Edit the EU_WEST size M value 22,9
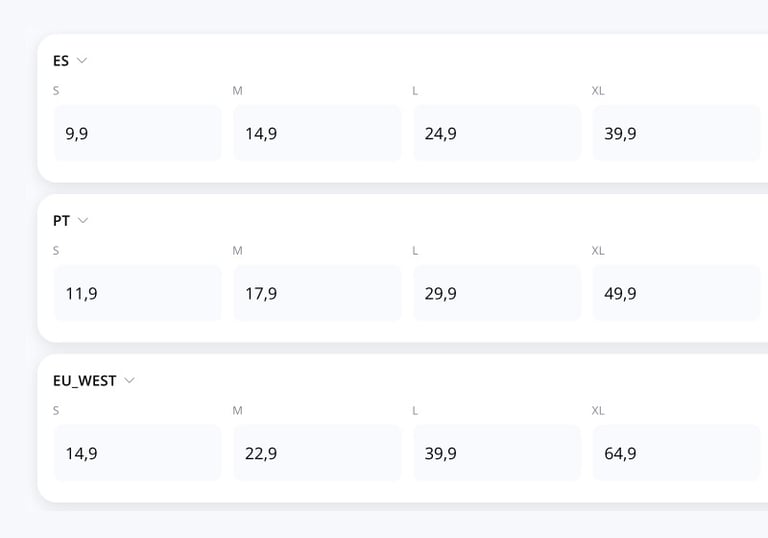Image resolution: width=768 pixels, height=538 pixels. (317, 453)
